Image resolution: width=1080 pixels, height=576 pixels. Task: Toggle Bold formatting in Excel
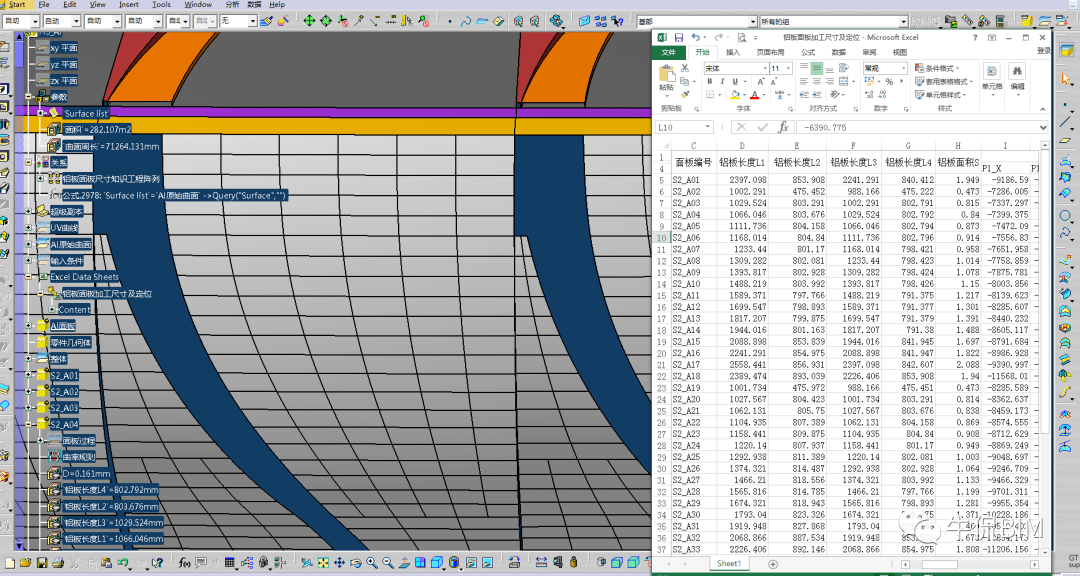point(709,81)
